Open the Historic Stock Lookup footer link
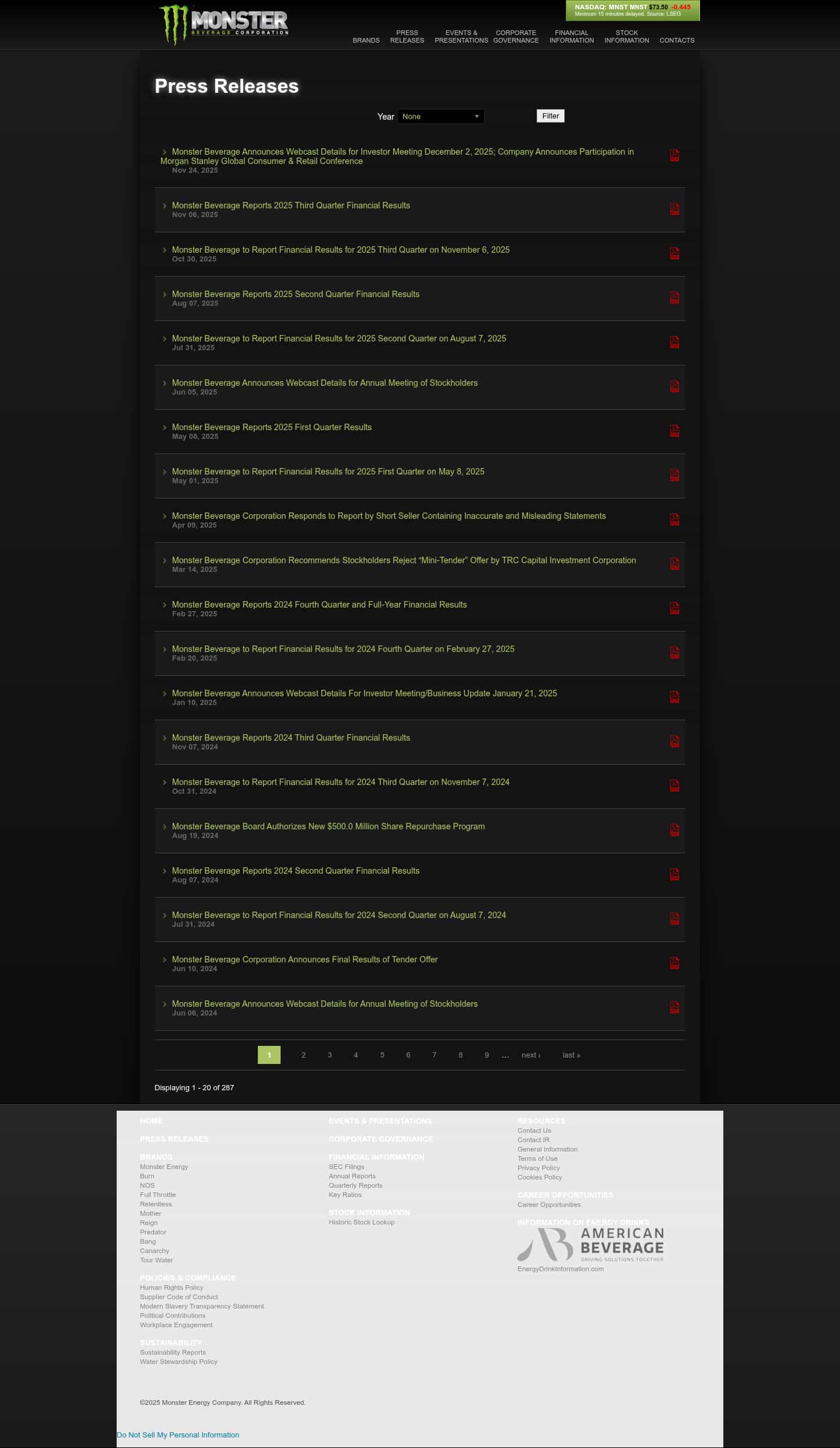 click(x=361, y=1222)
